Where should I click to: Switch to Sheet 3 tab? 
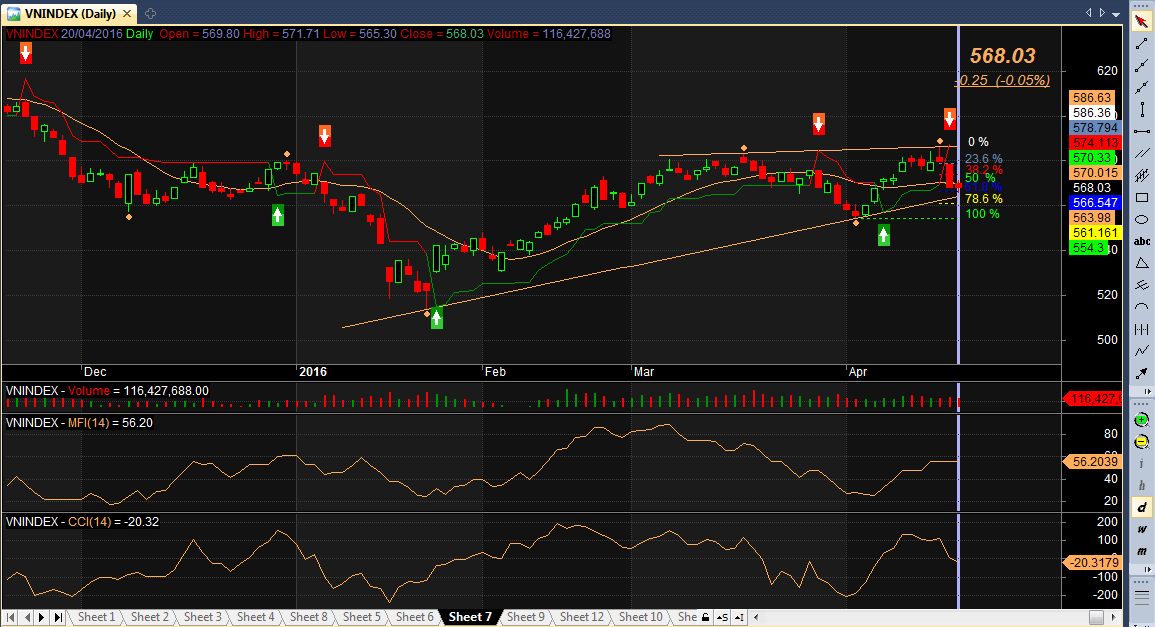click(x=203, y=617)
